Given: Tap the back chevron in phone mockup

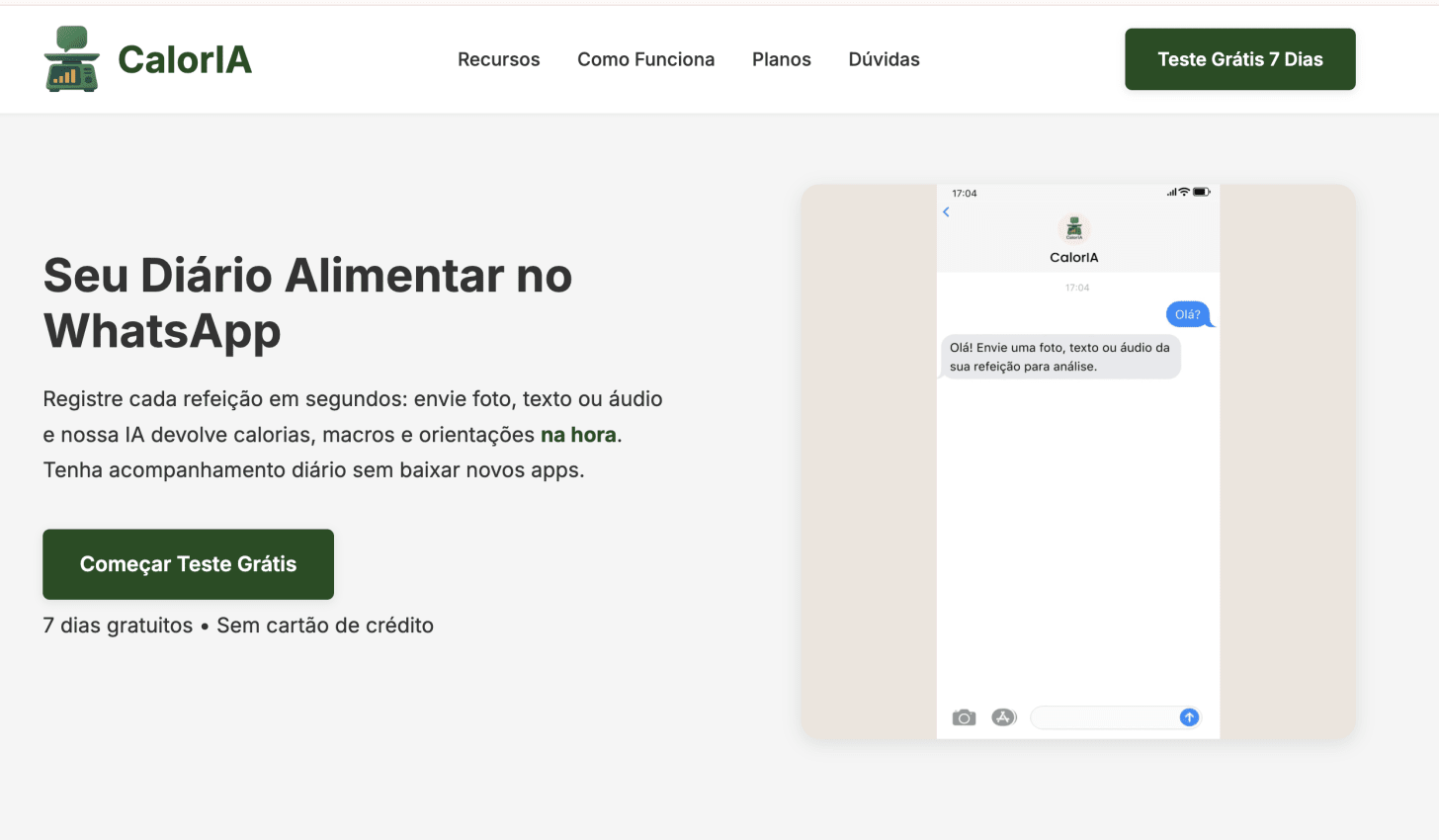Looking at the screenshot, I should tap(946, 212).
